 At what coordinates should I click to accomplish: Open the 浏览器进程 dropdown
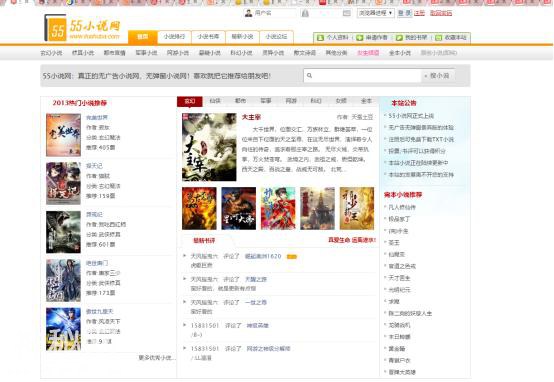[375, 13]
